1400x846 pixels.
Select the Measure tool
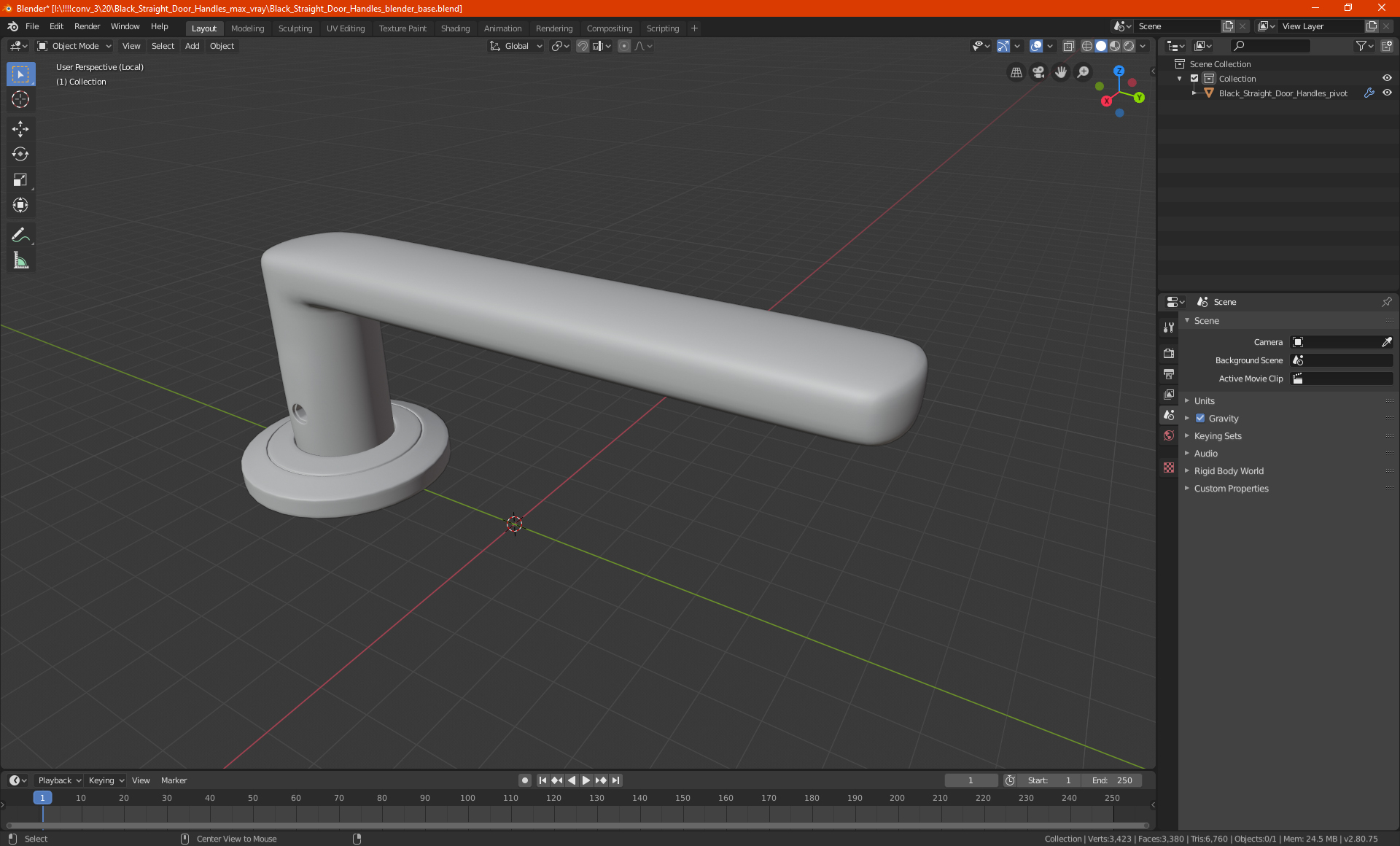(20, 260)
